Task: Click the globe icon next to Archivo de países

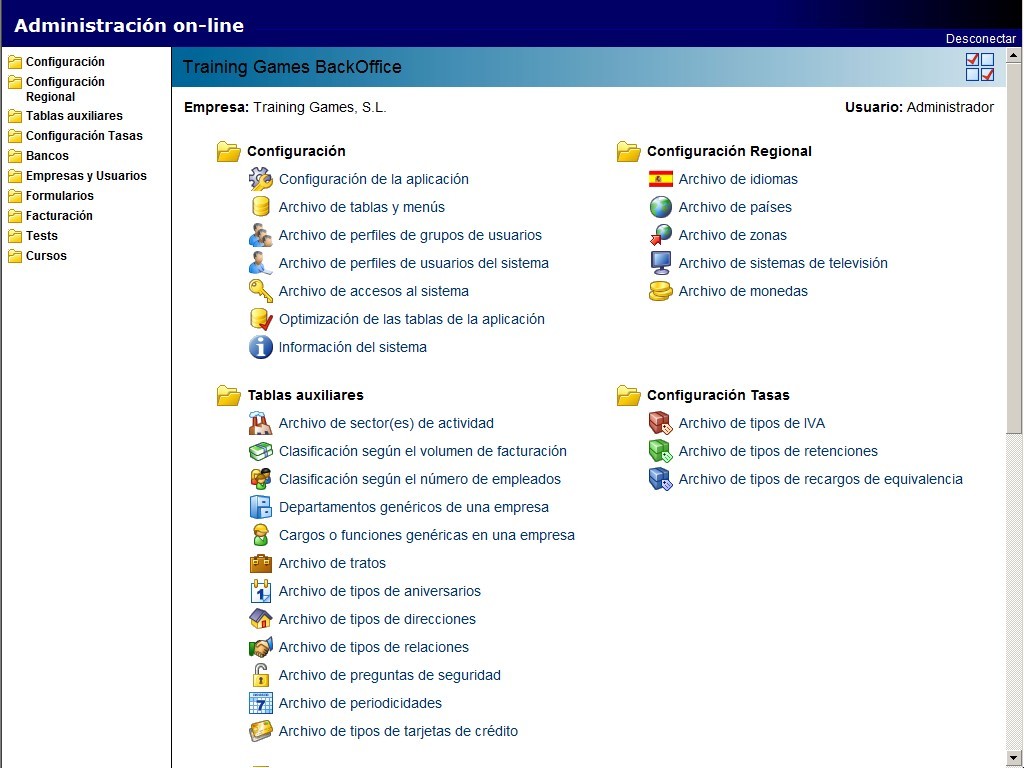Action: point(660,207)
